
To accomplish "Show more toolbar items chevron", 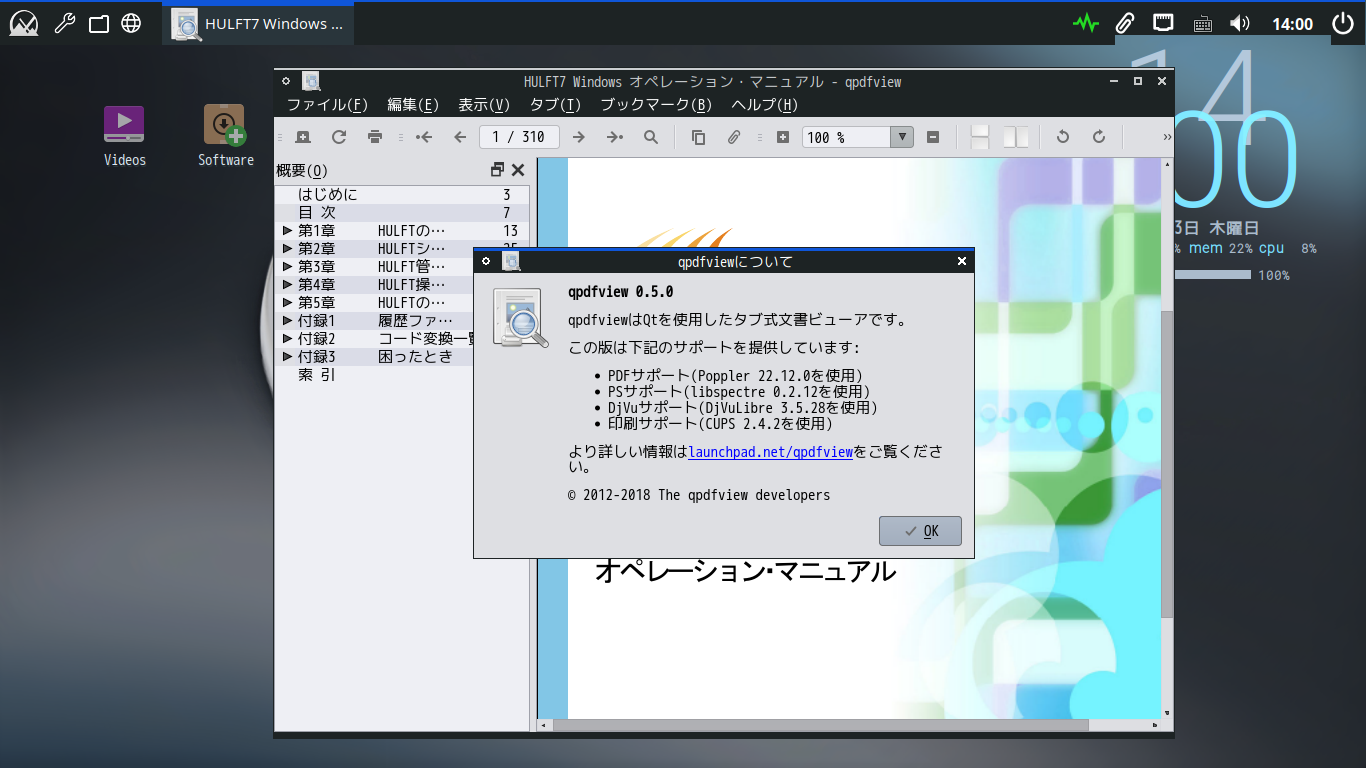I will tap(1167, 137).
